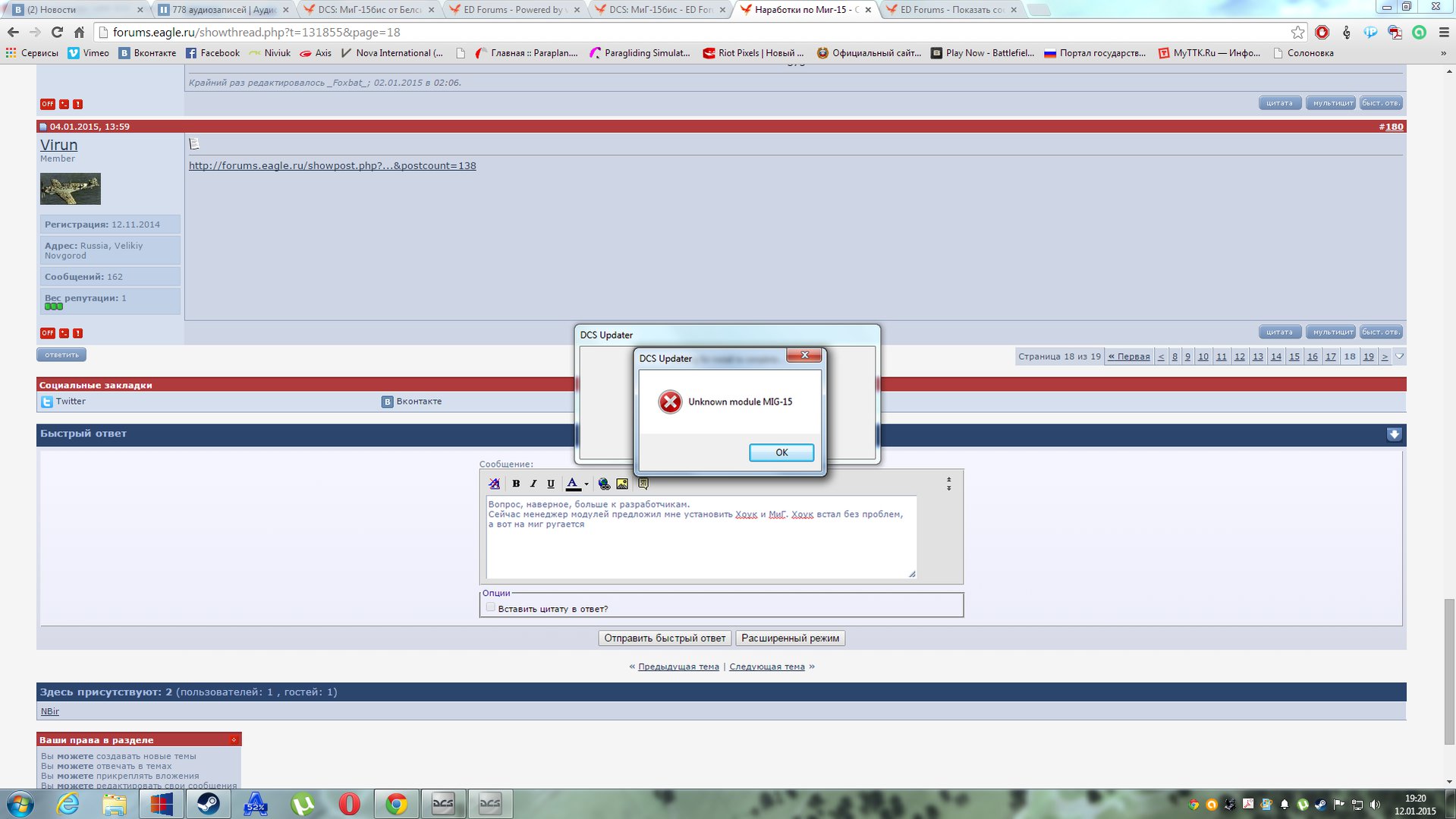Image resolution: width=1456 pixels, height=819 pixels.
Task: Open the Facebook bookmark
Action: tap(212, 53)
